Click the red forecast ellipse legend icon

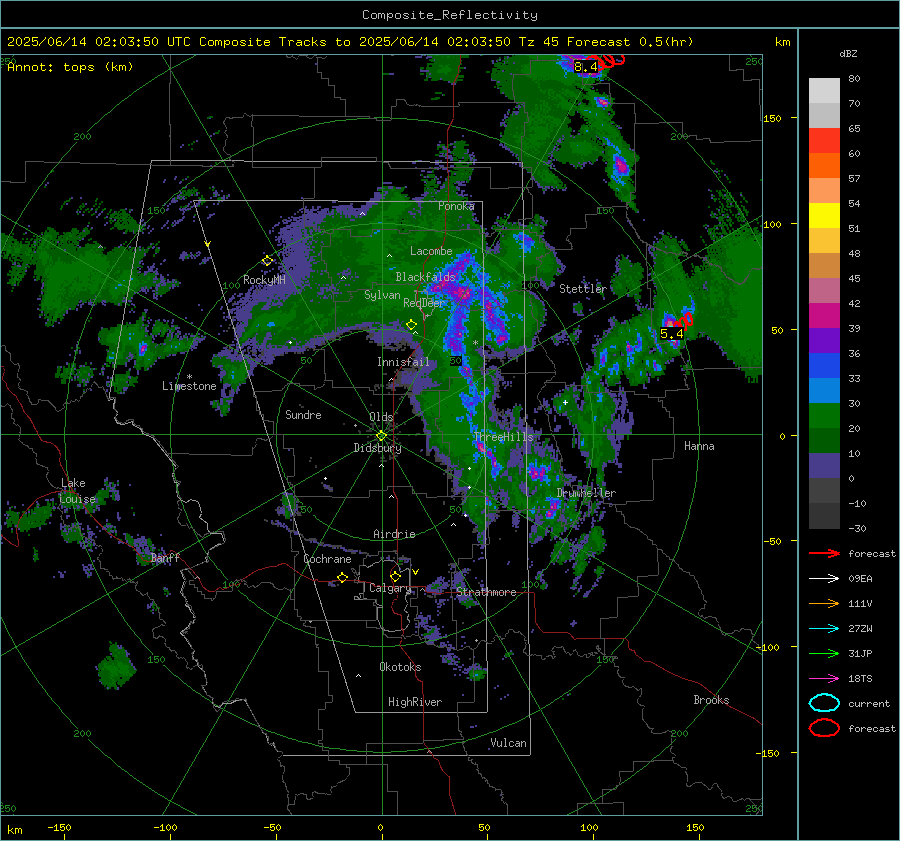(x=824, y=728)
